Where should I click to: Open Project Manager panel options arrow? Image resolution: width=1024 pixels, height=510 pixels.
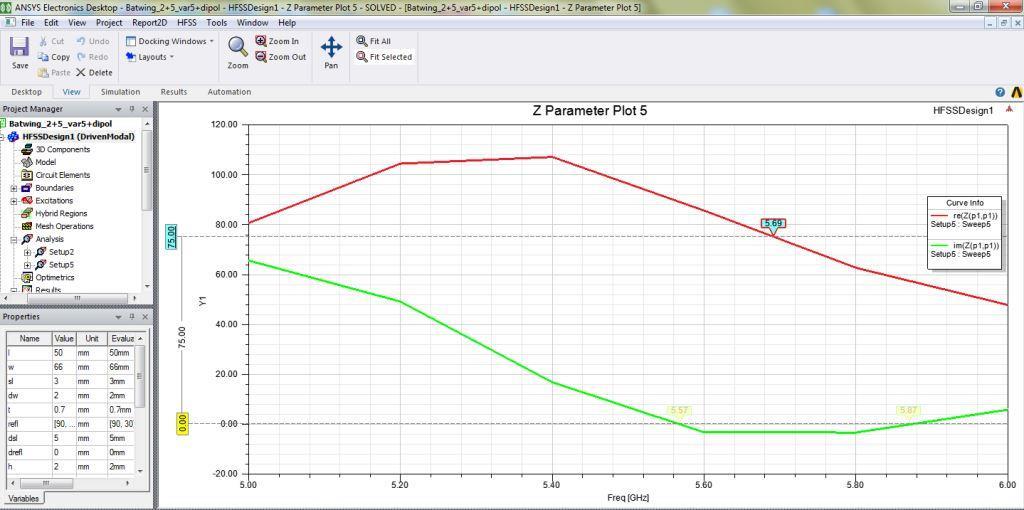tap(118, 109)
